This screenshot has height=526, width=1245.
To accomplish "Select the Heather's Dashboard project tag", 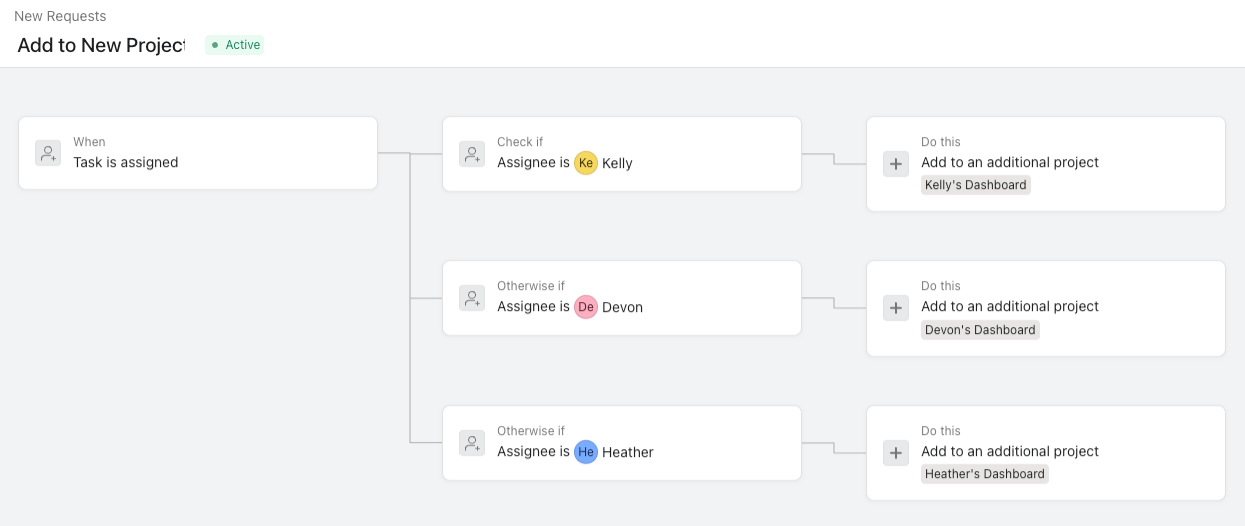I will [x=984, y=474].
